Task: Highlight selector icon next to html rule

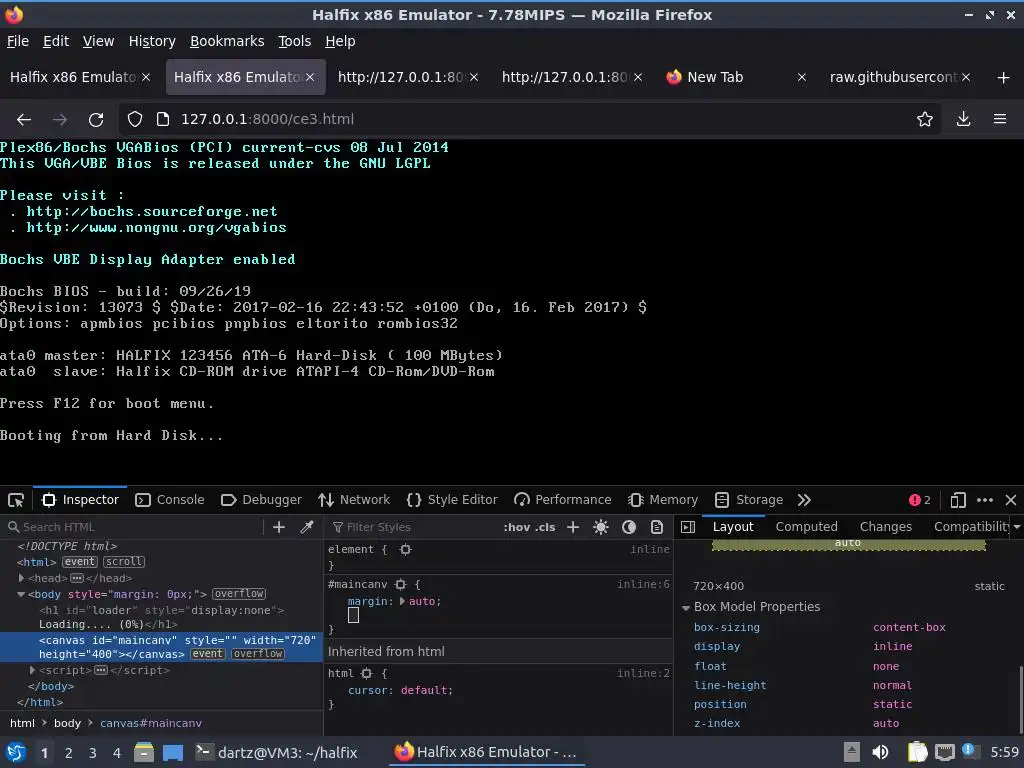Action: point(366,673)
